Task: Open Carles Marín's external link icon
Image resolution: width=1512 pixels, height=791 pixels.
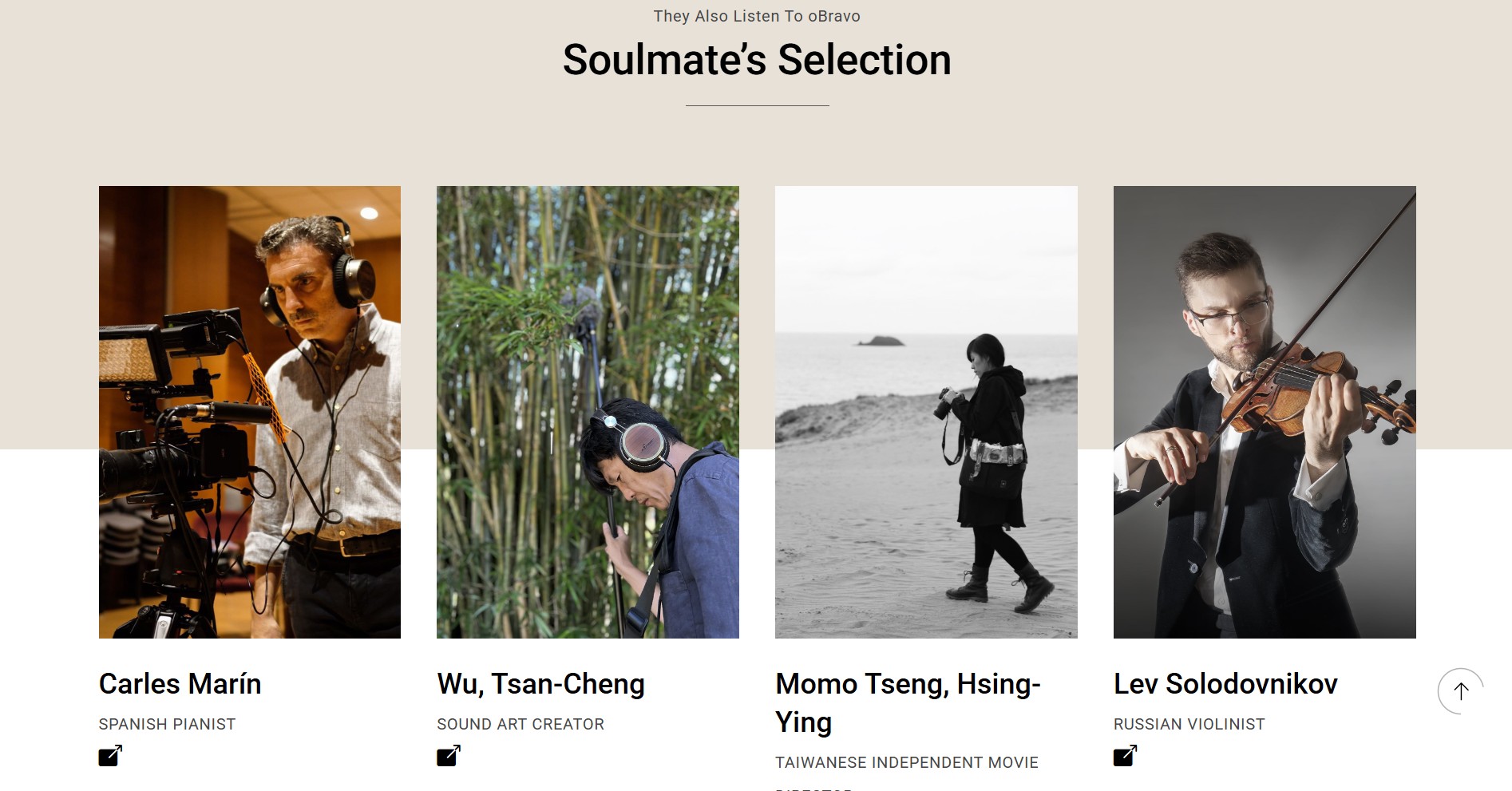Action: 110,755
